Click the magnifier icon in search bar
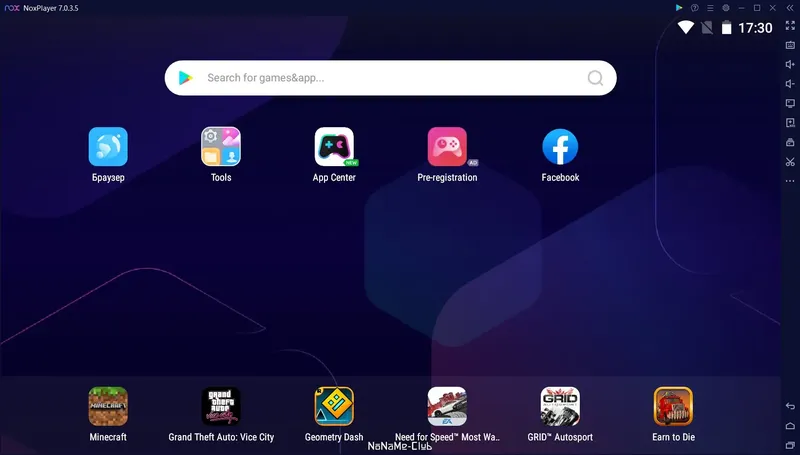This screenshot has width=800, height=455. tap(595, 78)
